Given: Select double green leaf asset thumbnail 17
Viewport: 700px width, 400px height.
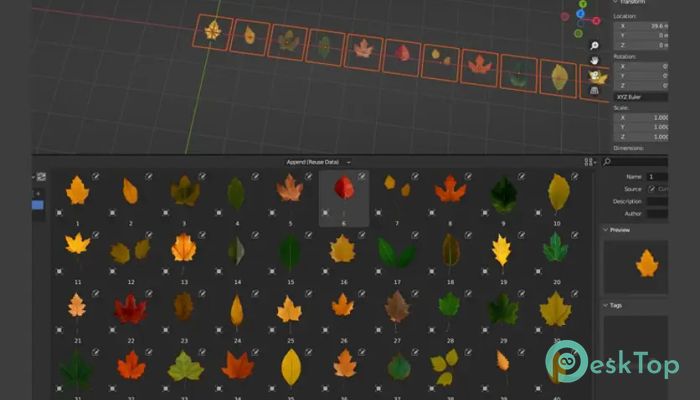Looking at the screenshot, I should coord(397,252).
